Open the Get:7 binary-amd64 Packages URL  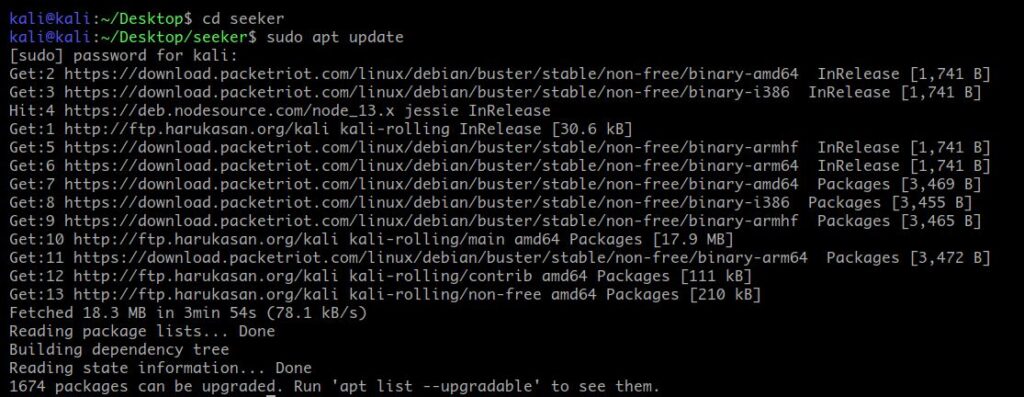tap(431, 184)
